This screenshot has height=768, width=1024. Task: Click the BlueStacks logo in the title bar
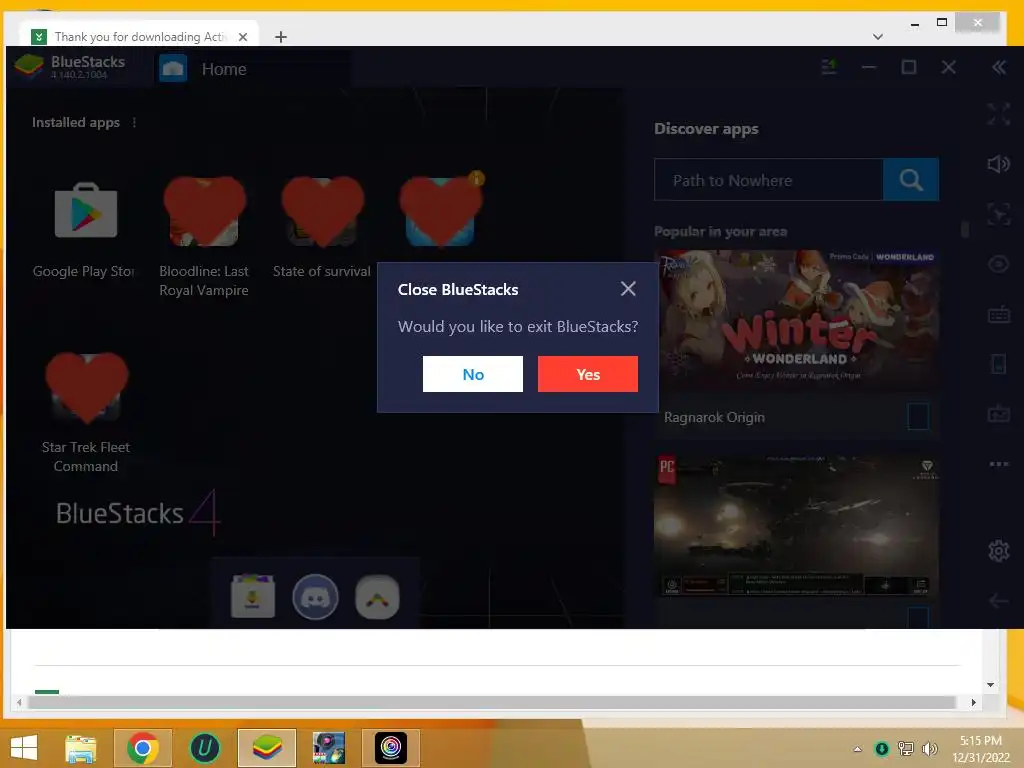(x=29, y=66)
